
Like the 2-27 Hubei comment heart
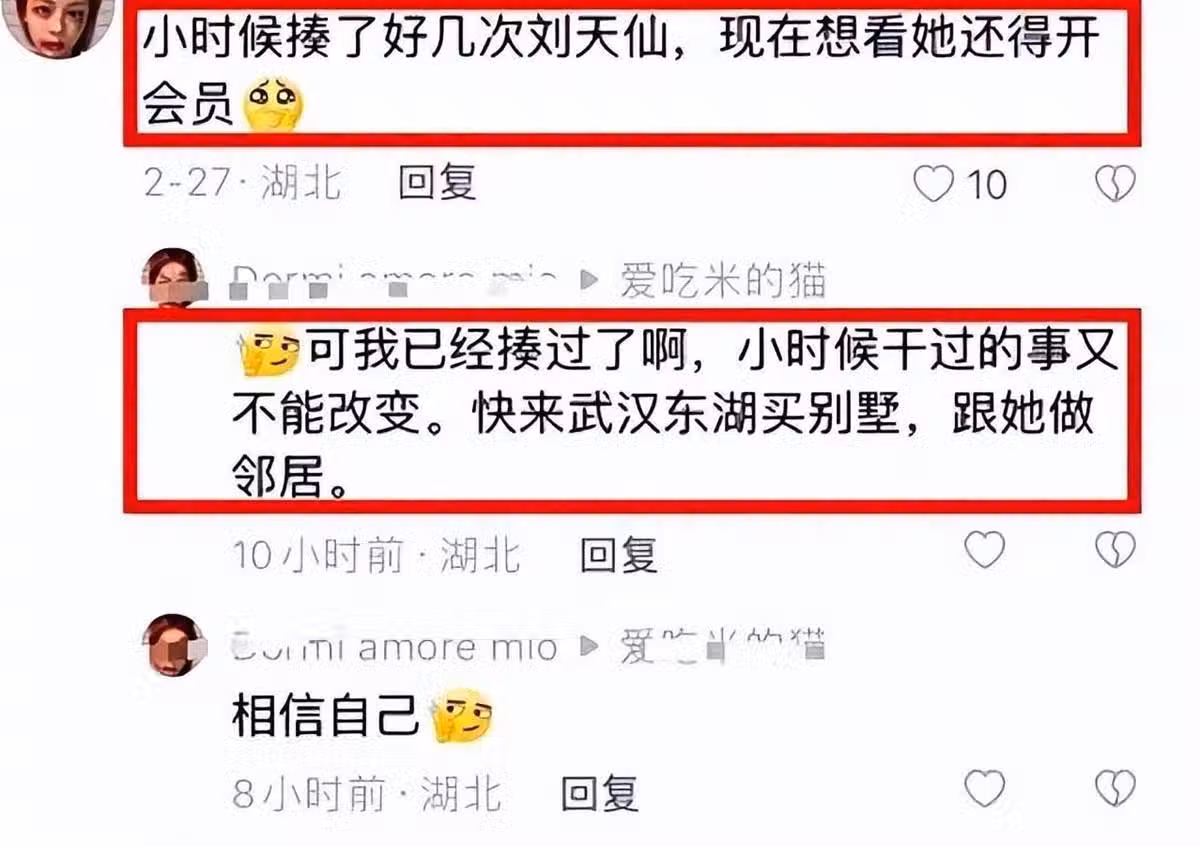click(x=933, y=184)
